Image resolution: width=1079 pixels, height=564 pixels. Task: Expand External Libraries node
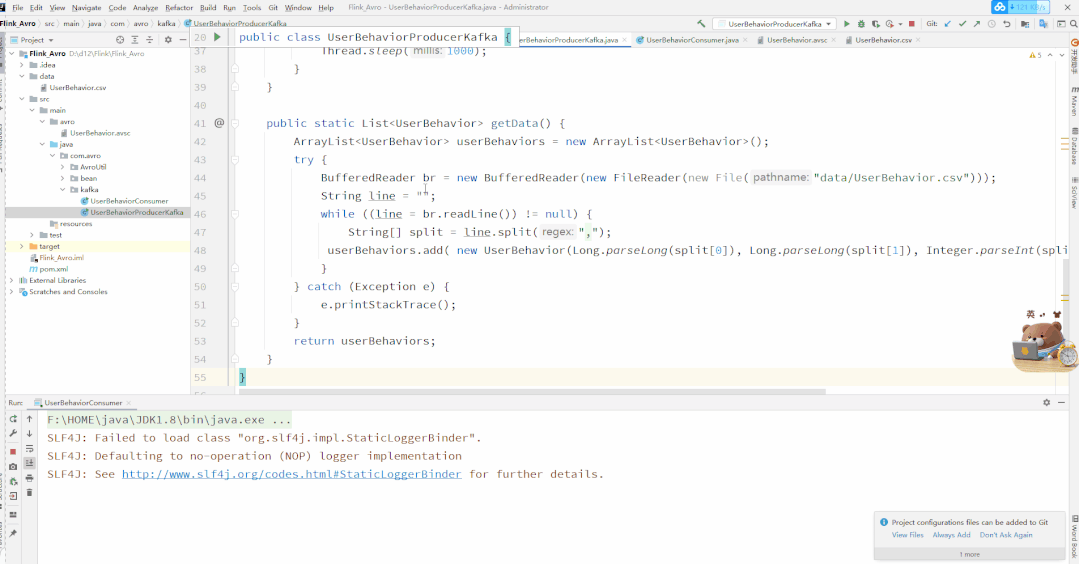12,281
